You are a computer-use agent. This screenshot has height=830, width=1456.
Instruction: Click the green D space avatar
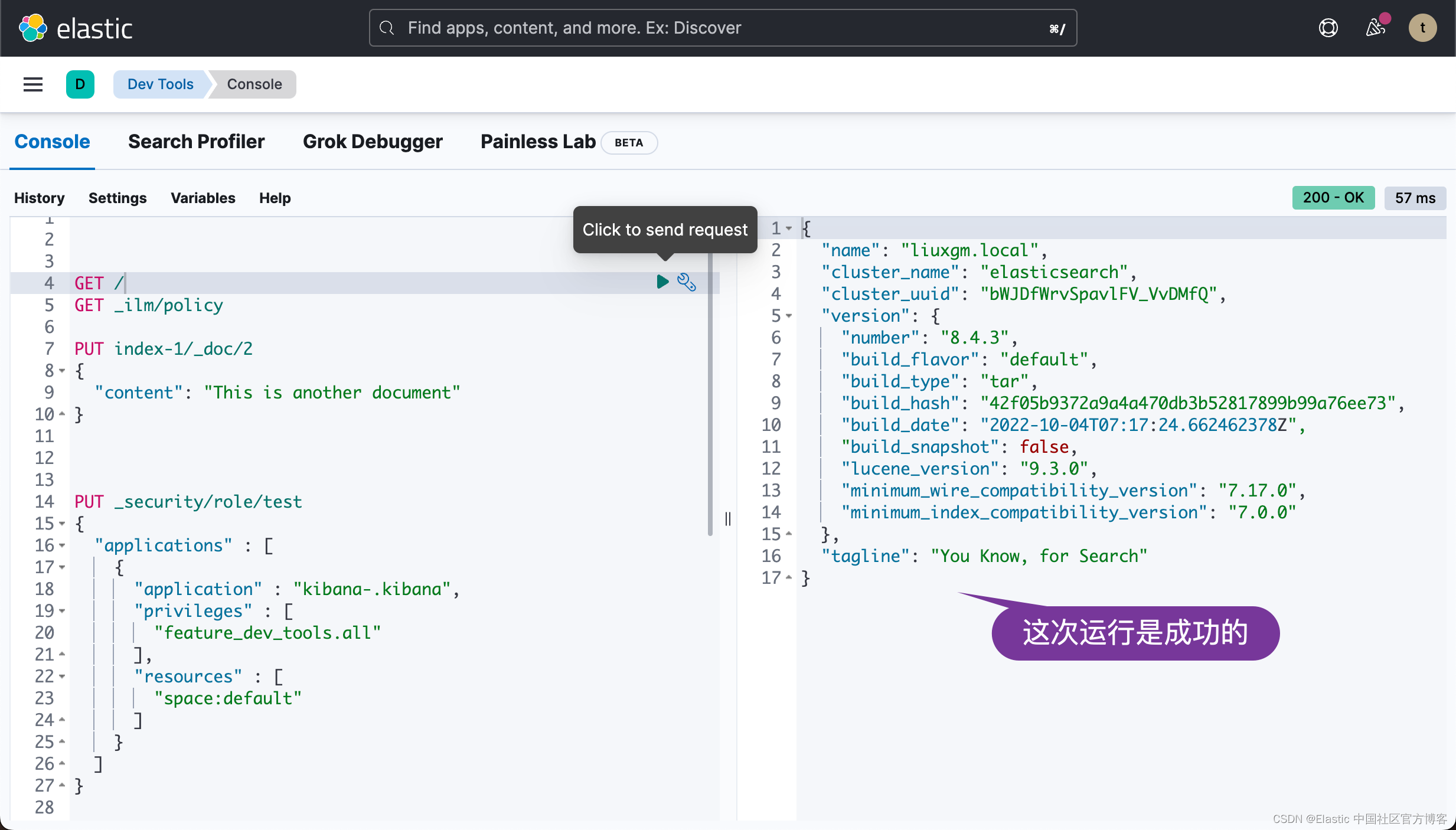(80, 84)
